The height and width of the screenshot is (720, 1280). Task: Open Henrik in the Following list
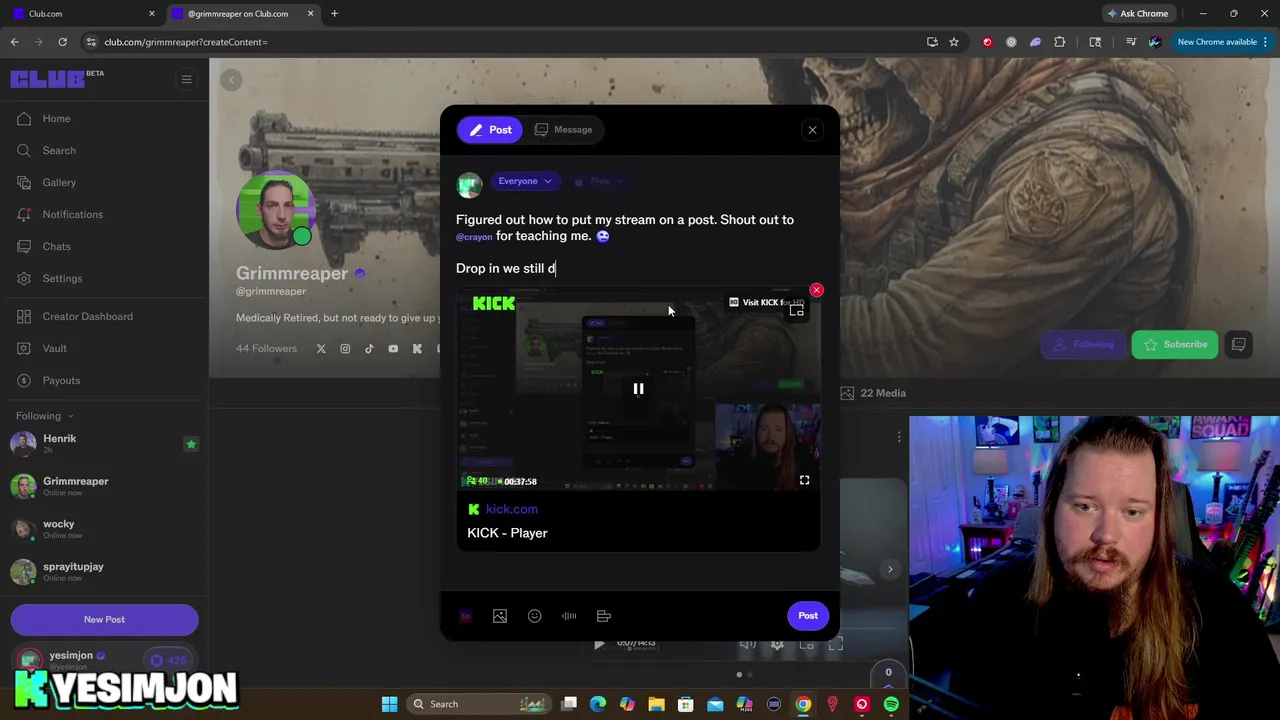[x=104, y=443]
